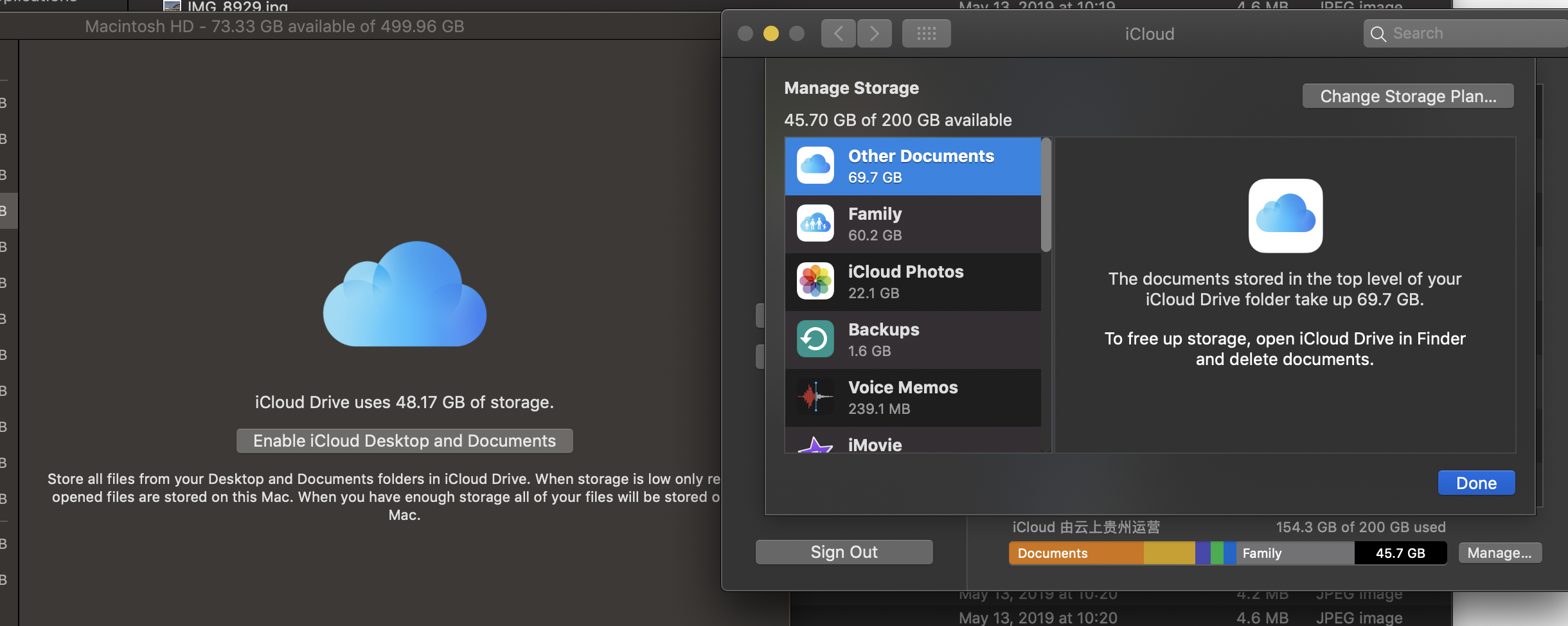Select the Voice Memos waveform icon
Screen dimensions: 1568x626
pos(815,397)
